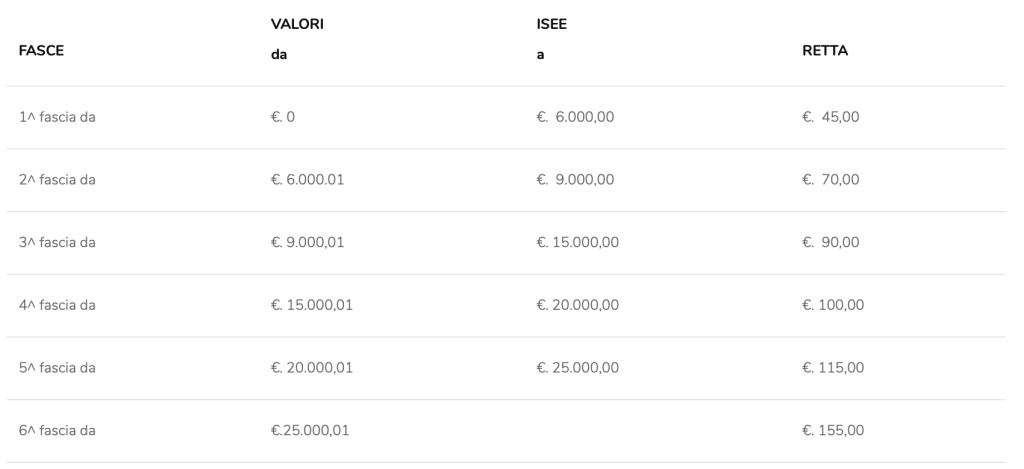Image resolution: width=1024 pixels, height=469 pixels.
Task: Click the €.25.000,01 starting value
Action: pos(310,430)
